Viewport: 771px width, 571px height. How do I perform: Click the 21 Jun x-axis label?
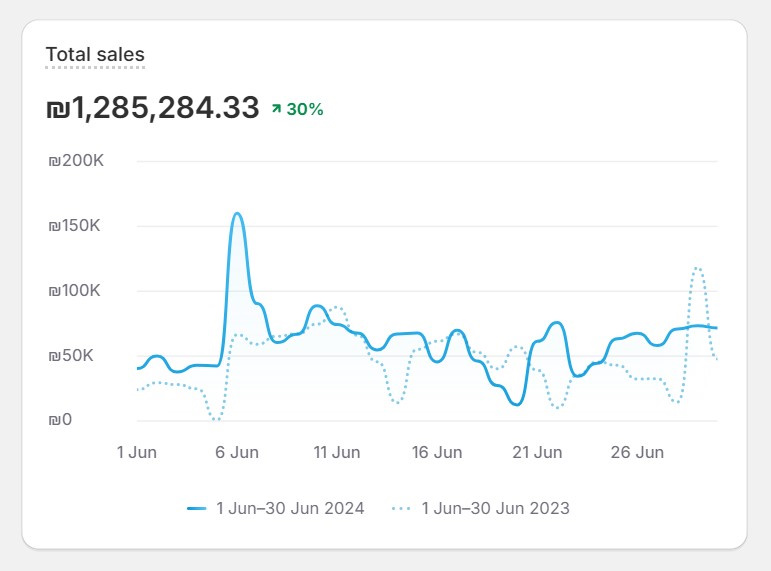(537, 452)
